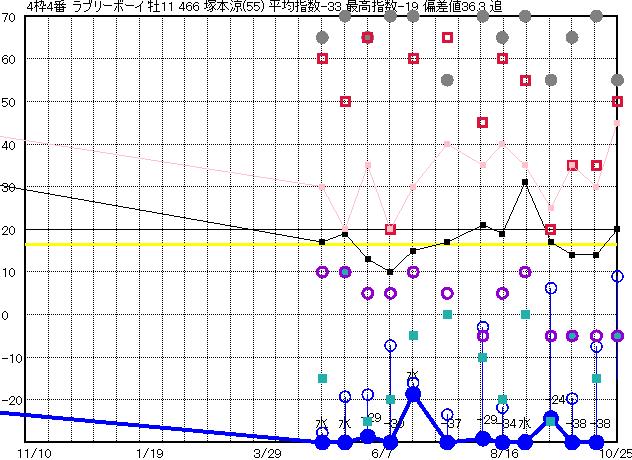Viewport: 632px width, 460px height.
Task: Click the 70 value on the y-axis
Action: pyautogui.click(x=9, y=17)
